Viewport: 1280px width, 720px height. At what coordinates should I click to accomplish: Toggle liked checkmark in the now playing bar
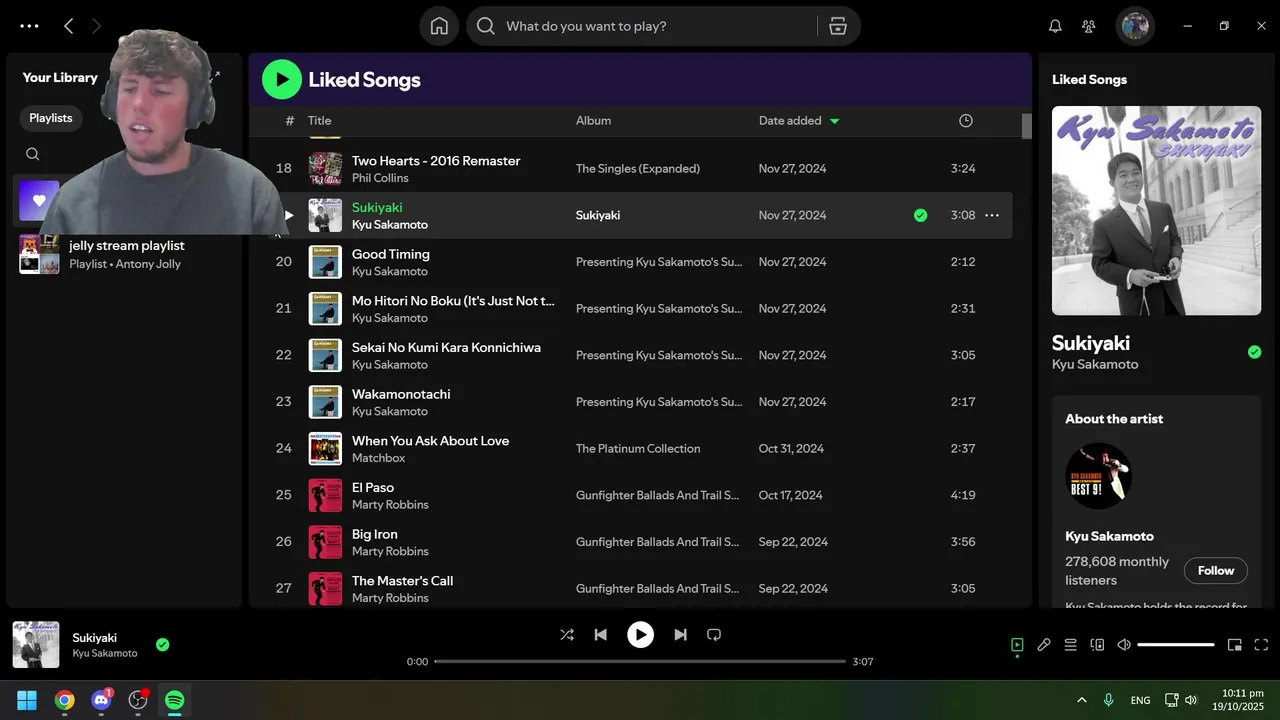[x=162, y=645]
